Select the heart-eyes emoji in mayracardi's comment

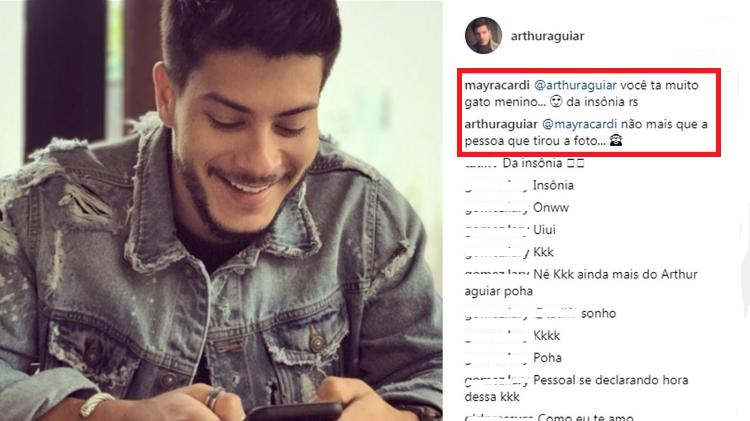[555, 102]
